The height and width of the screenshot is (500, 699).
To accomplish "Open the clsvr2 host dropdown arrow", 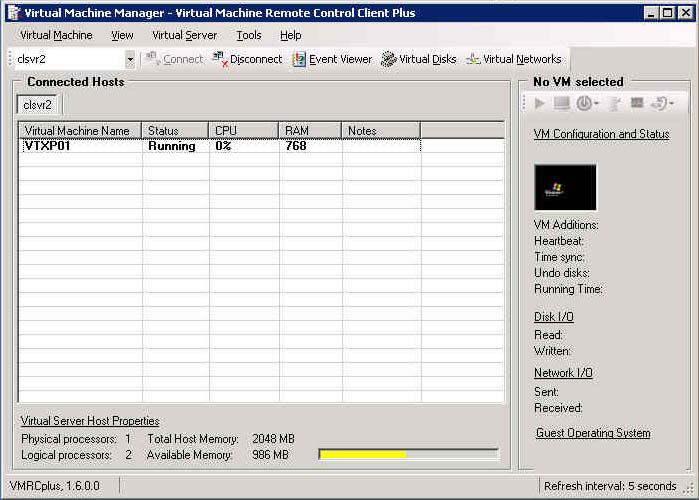I will [130, 59].
